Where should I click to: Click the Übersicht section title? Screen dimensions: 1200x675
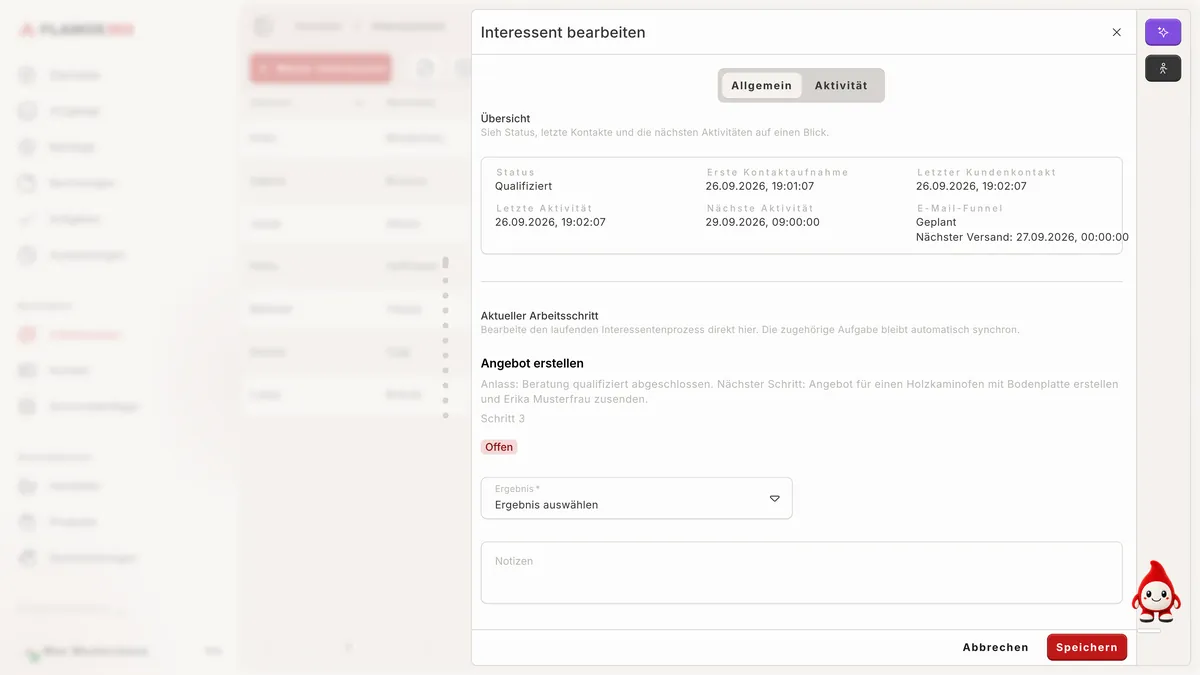tap(505, 118)
